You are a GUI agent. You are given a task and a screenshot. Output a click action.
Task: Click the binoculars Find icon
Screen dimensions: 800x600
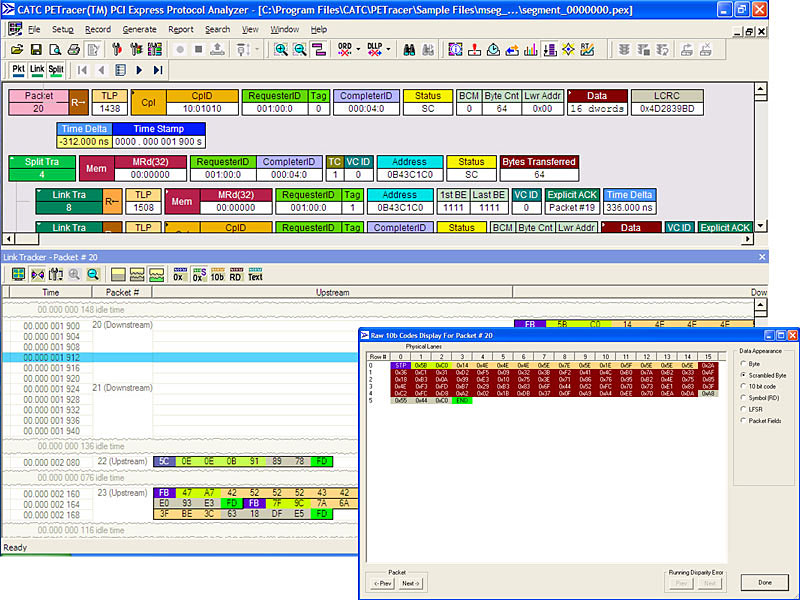tap(409, 49)
